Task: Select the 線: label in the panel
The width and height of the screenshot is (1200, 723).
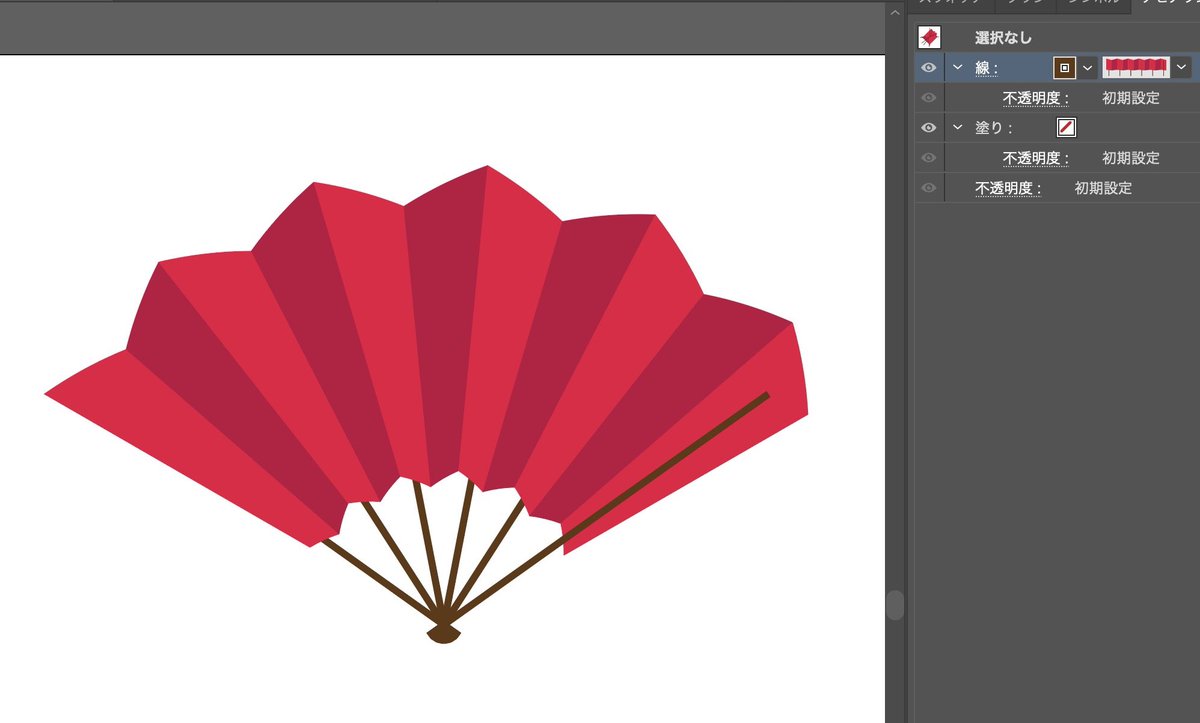Action: (987, 68)
